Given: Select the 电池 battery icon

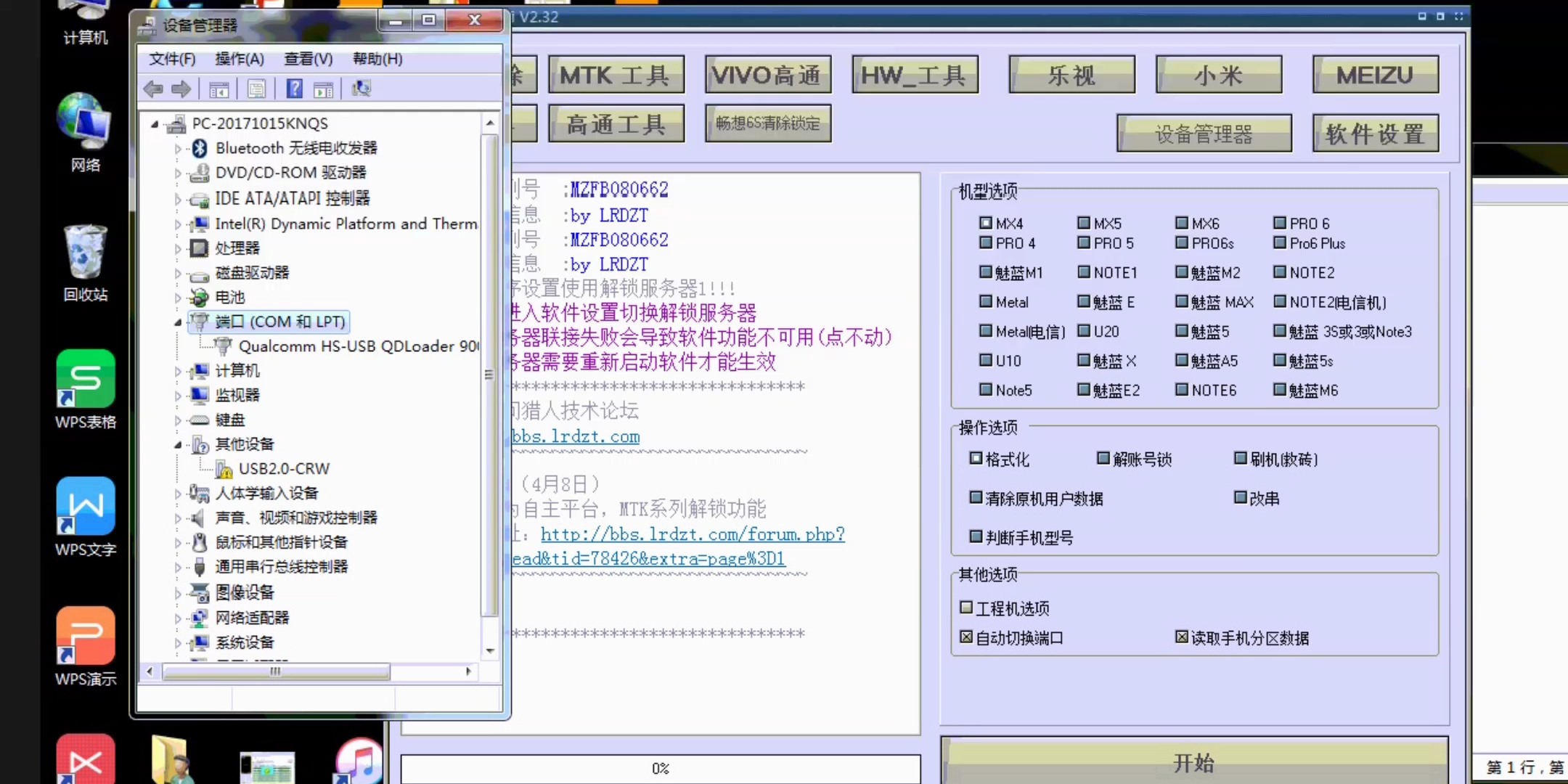Looking at the screenshot, I should pyautogui.click(x=200, y=297).
